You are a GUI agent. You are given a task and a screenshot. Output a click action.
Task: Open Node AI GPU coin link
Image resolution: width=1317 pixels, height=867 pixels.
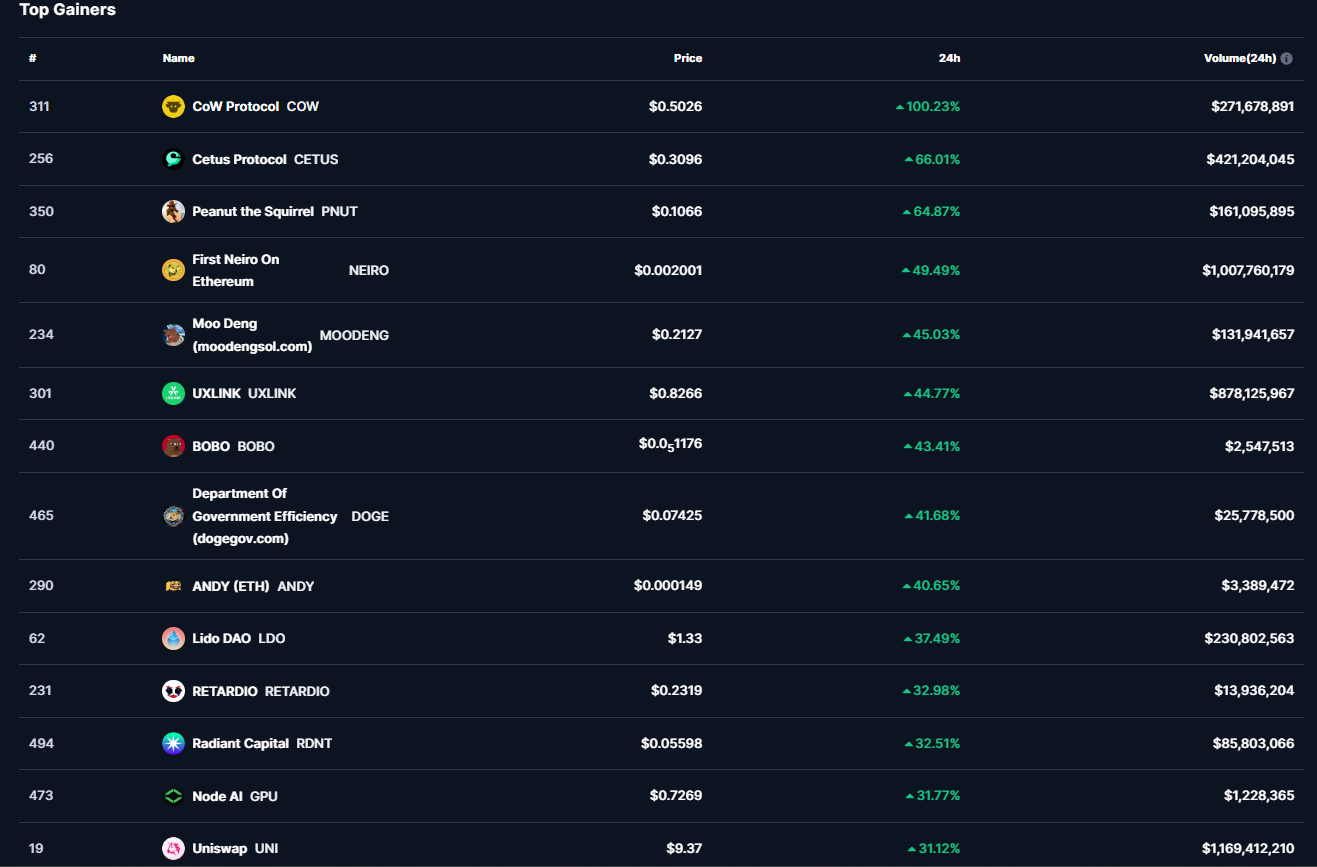pos(217,797)
